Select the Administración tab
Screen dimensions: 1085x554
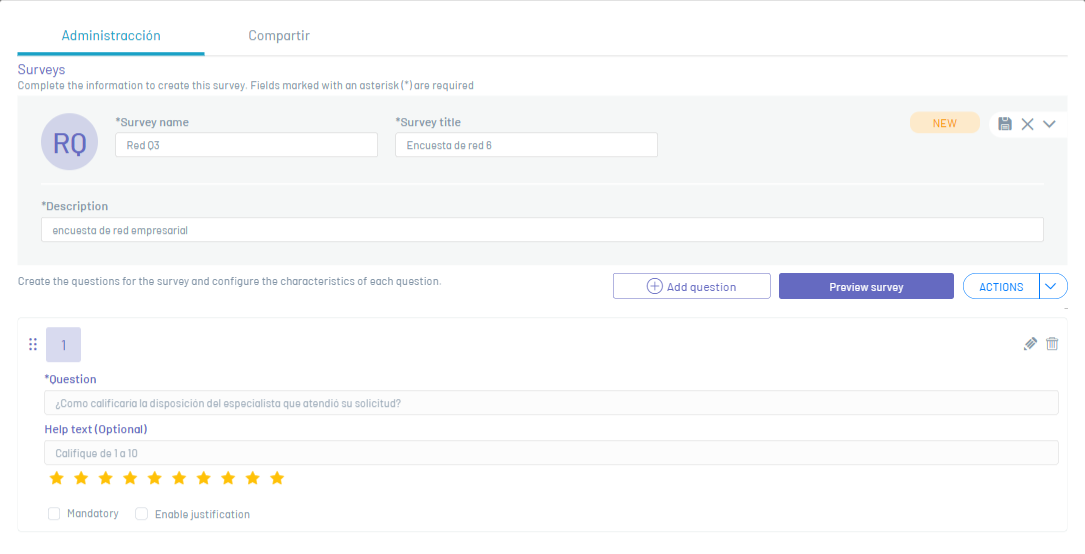pyautogui.click(x=111, y=36)
